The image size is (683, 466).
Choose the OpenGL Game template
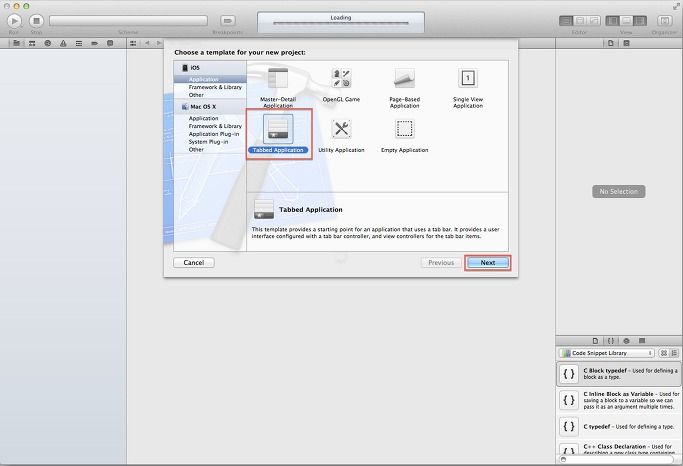pos(341,85)
